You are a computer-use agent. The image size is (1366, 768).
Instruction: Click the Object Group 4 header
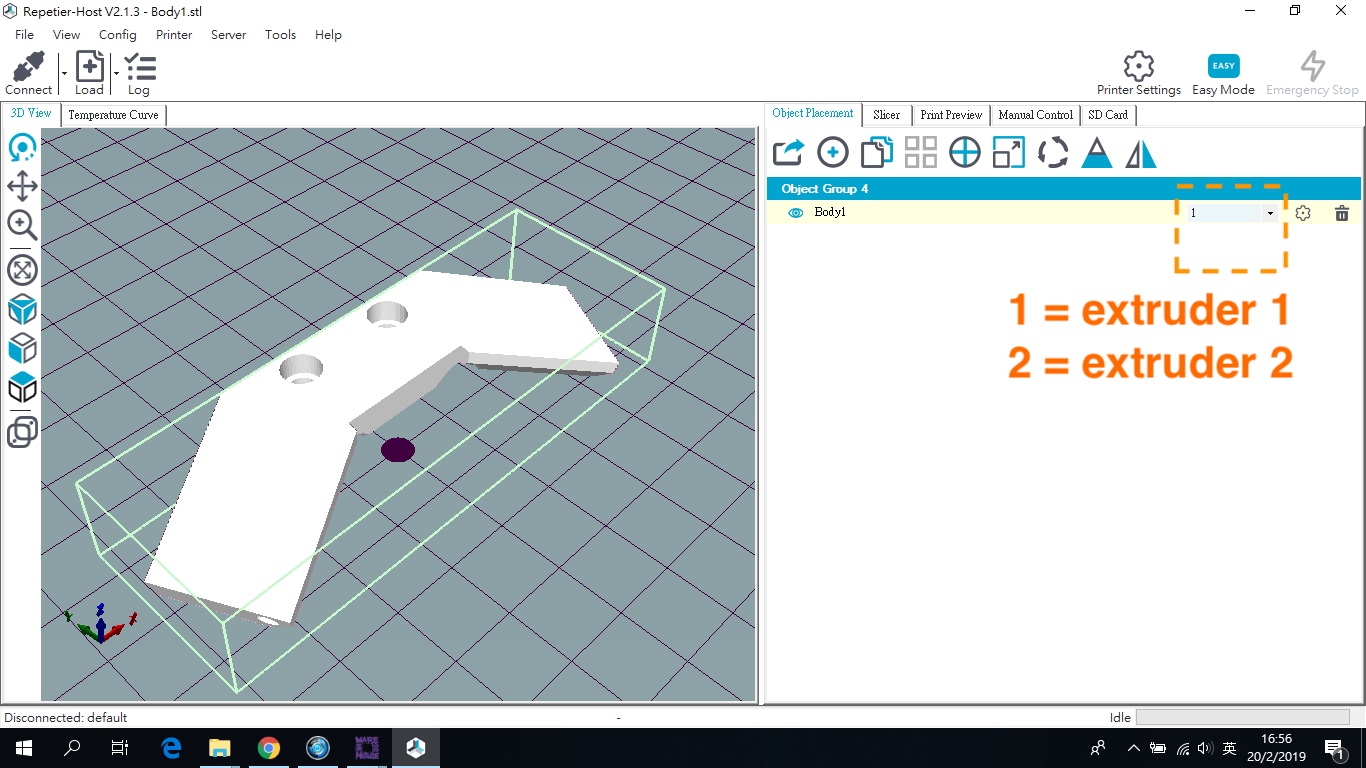pyautogui.click(x=1064, y=188)
